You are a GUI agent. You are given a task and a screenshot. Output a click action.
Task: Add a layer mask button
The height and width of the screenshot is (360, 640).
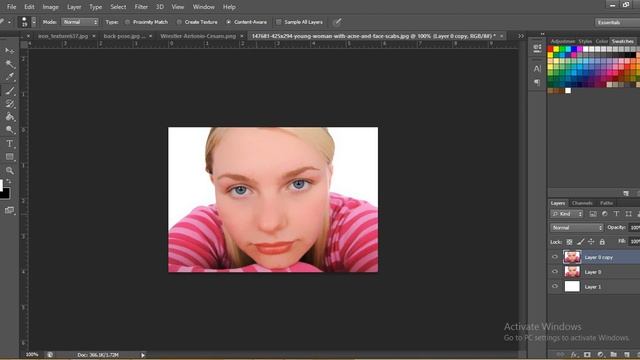tap(587, 355)
